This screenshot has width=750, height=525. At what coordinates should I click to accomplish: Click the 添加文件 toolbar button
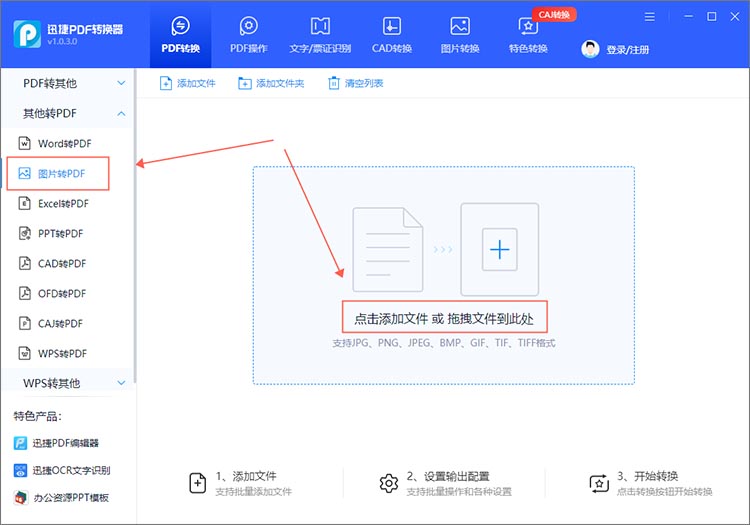click(x=188, y=83)
